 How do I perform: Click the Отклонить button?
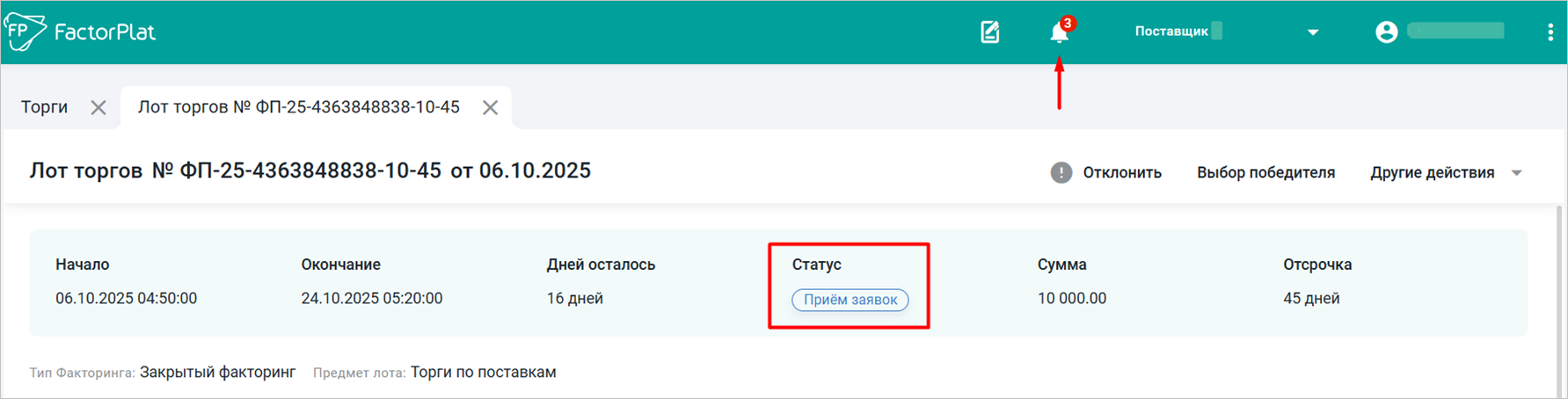[1121, 173]
